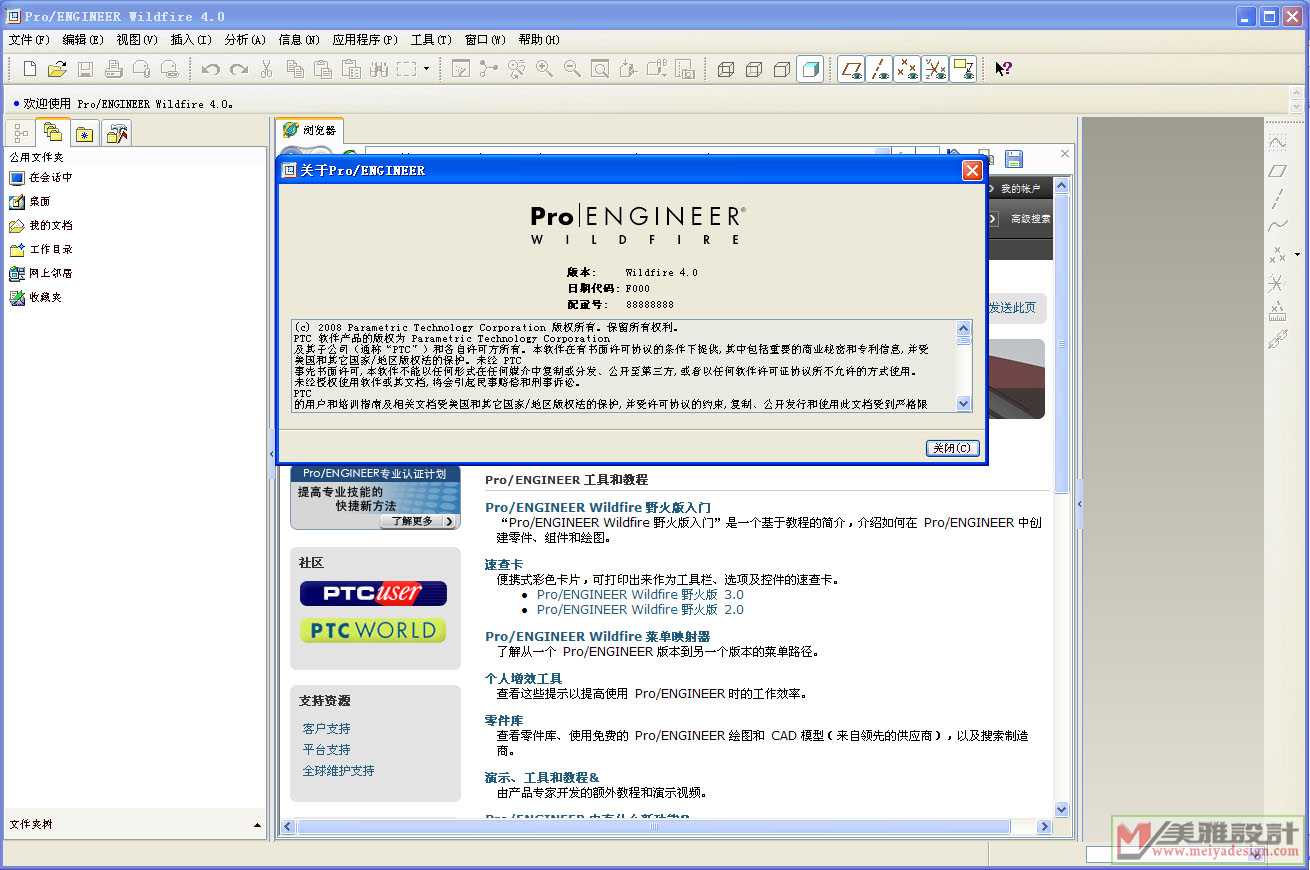The width and height of the screenshot is (1310, 870).
Task: Open the Datum Point flyout arrow
Action: click(x=1297, y=255)
